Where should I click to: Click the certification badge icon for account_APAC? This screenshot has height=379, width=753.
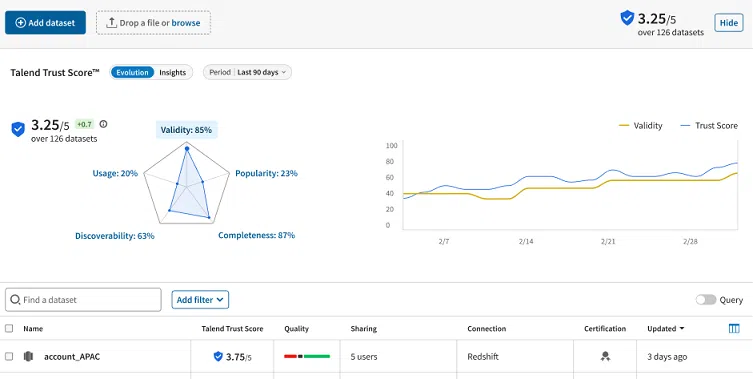pyautogui.click(x=605, y=356)
